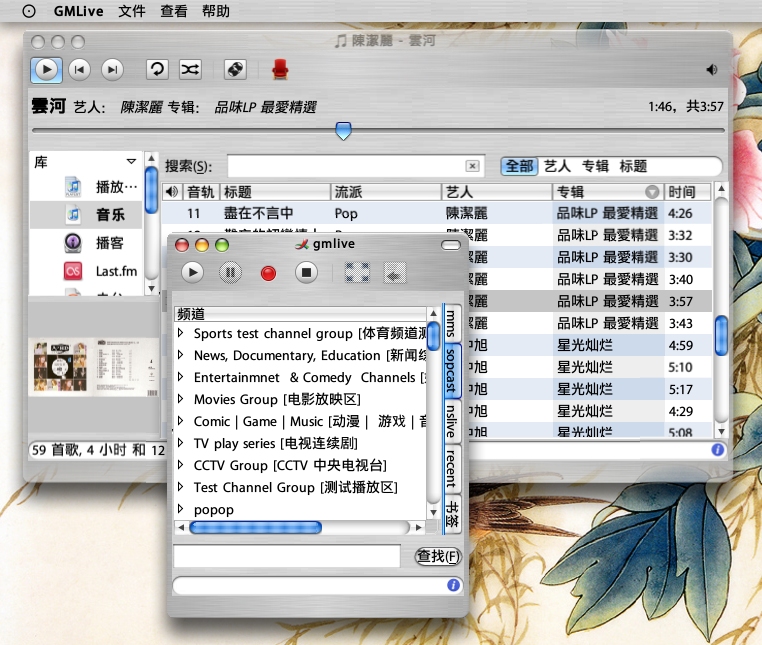This screenshot has height=645, width=762.
Task: Sort by the 艺人 column header
Action: [x=497, y=192]
